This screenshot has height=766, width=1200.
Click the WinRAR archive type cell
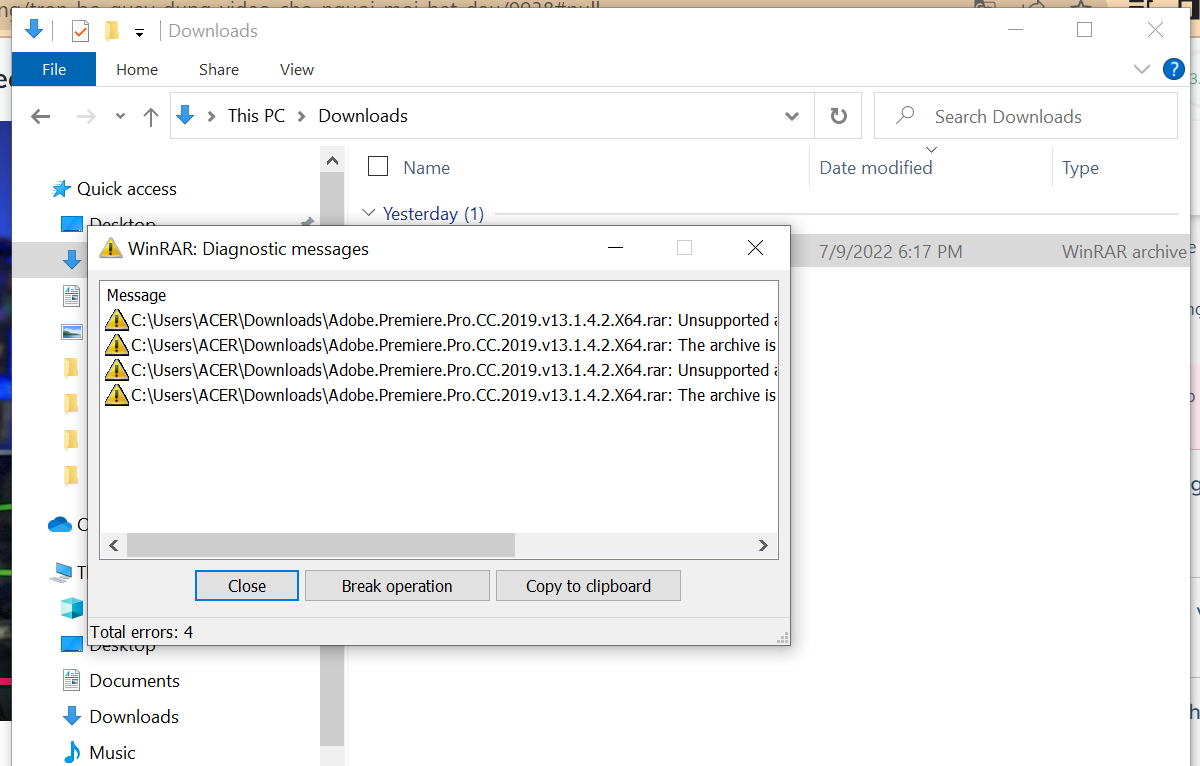tap(1124, 252)
